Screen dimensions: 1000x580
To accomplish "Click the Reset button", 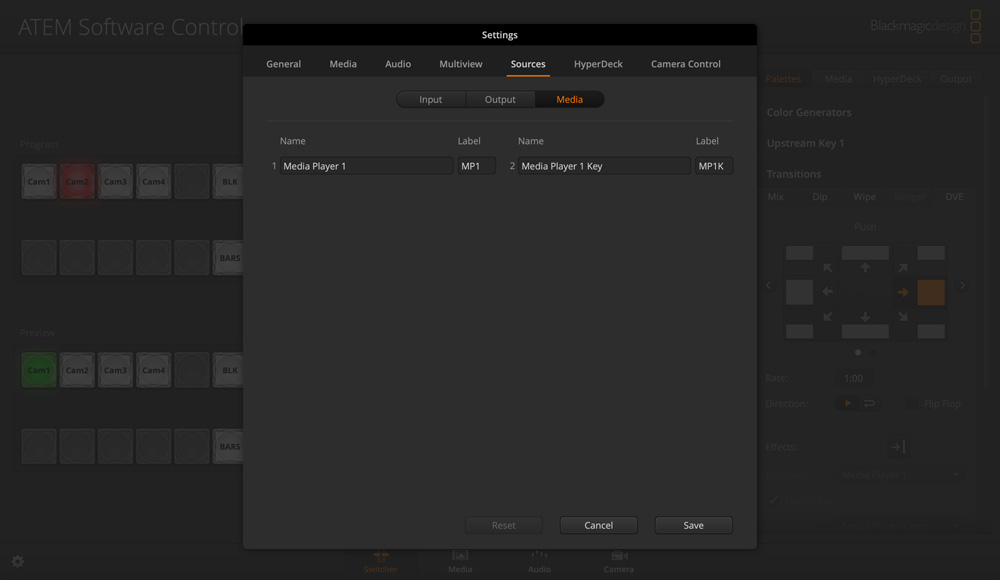I will tap(503, 525).
